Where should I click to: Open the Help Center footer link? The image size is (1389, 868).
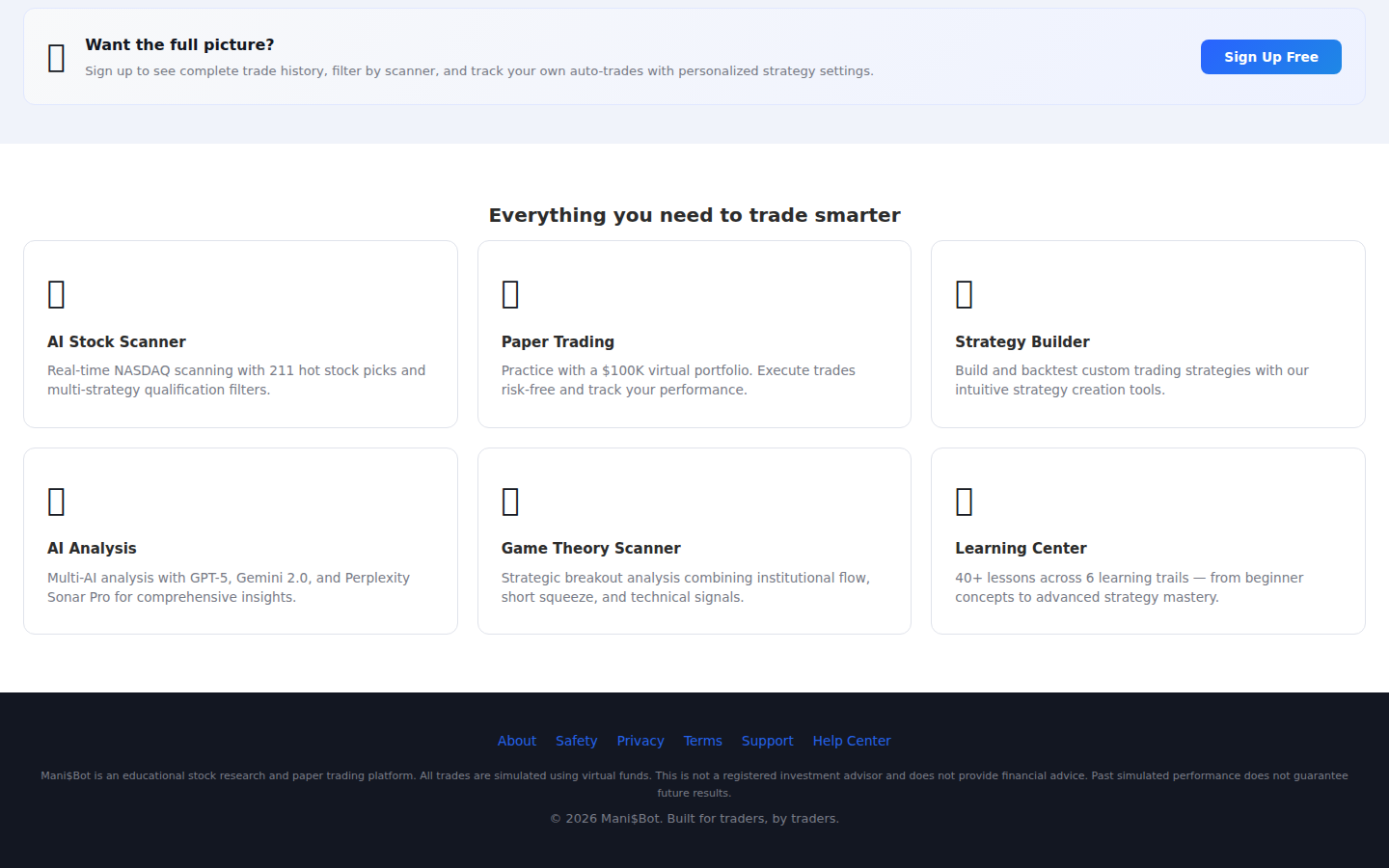(x=852, y=741)
